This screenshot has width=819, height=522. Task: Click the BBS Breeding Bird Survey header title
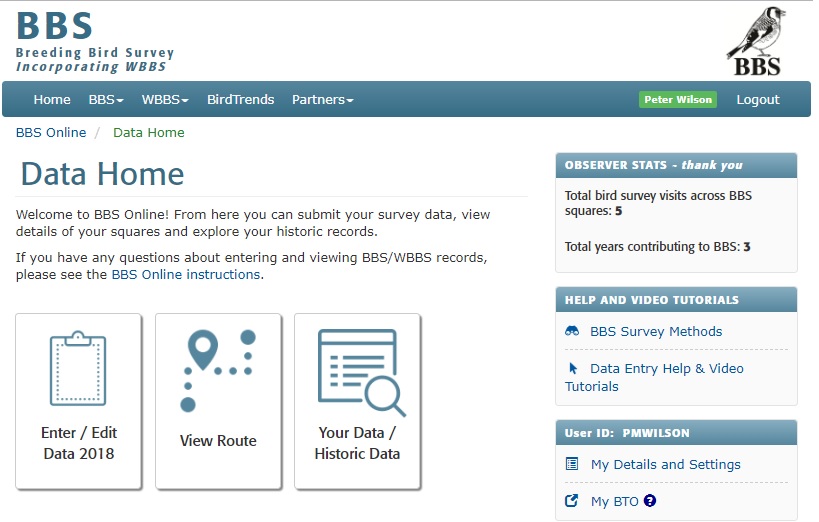pyautogui.click(x=95, y=42)
